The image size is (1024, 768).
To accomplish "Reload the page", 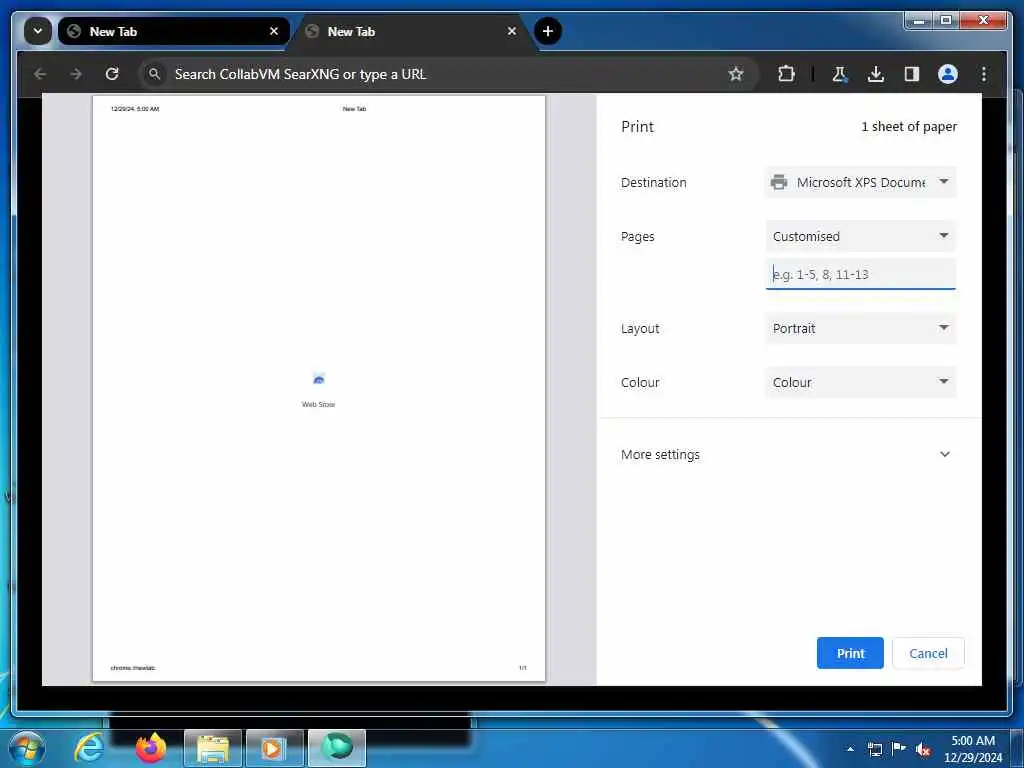I will point(112,74).
